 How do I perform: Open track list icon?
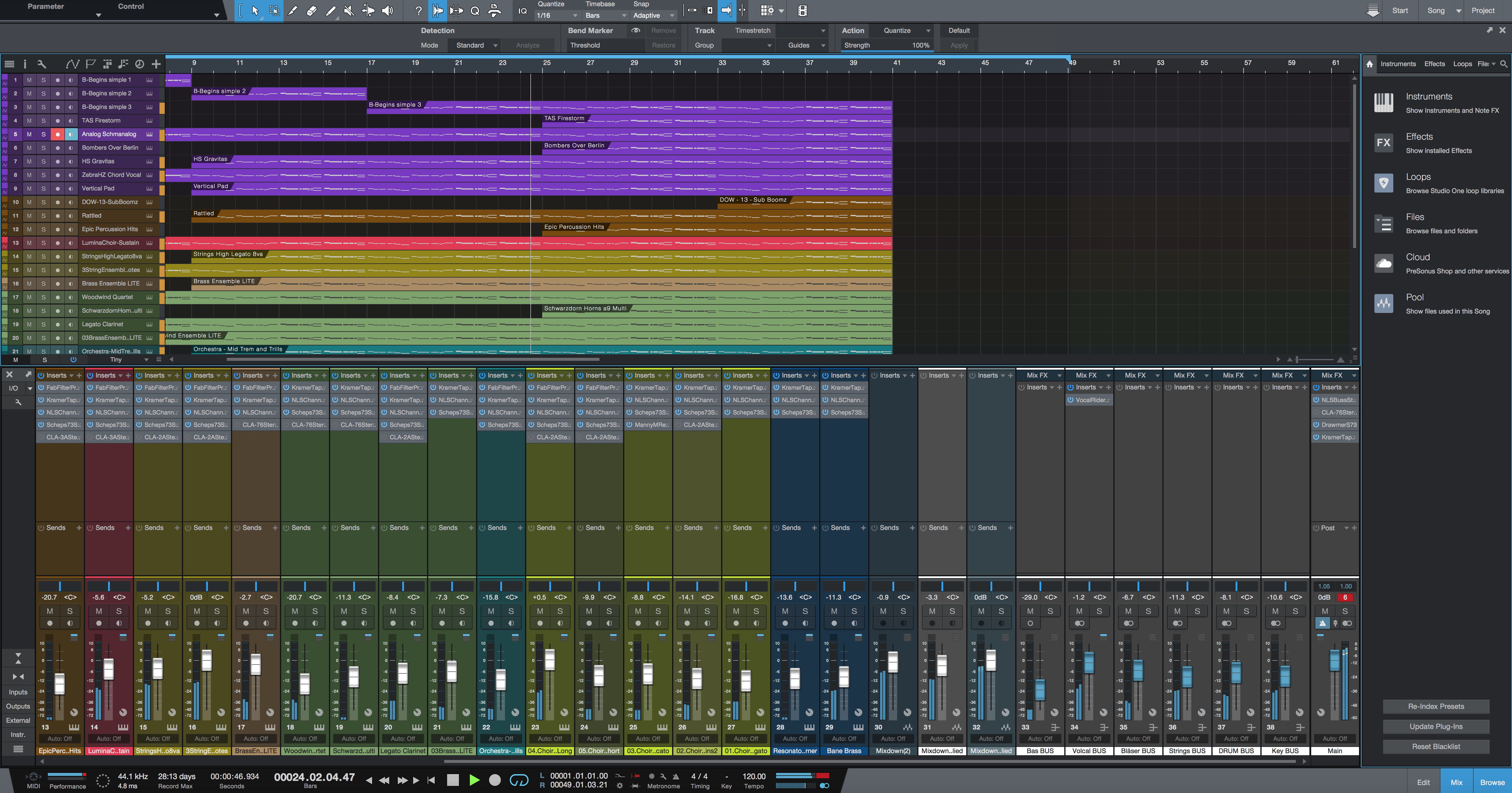click(x=9, y=64)
